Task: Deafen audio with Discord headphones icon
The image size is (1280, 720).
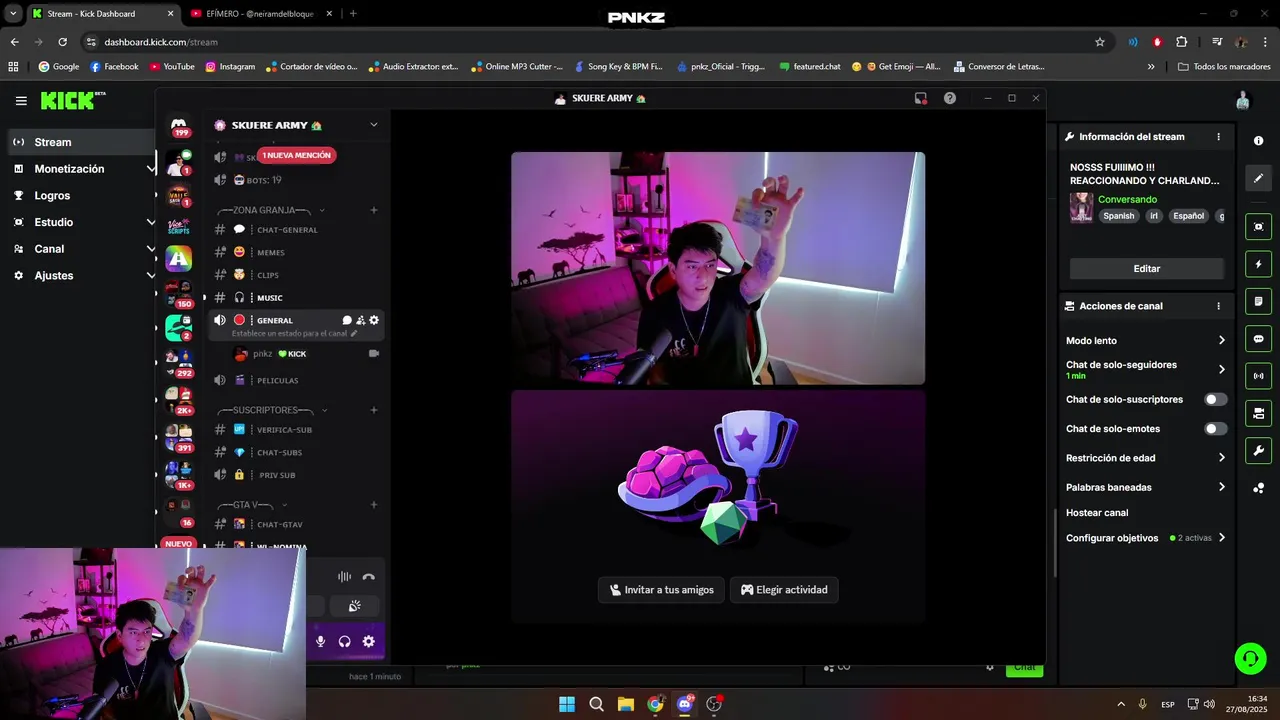Action: 344,641
